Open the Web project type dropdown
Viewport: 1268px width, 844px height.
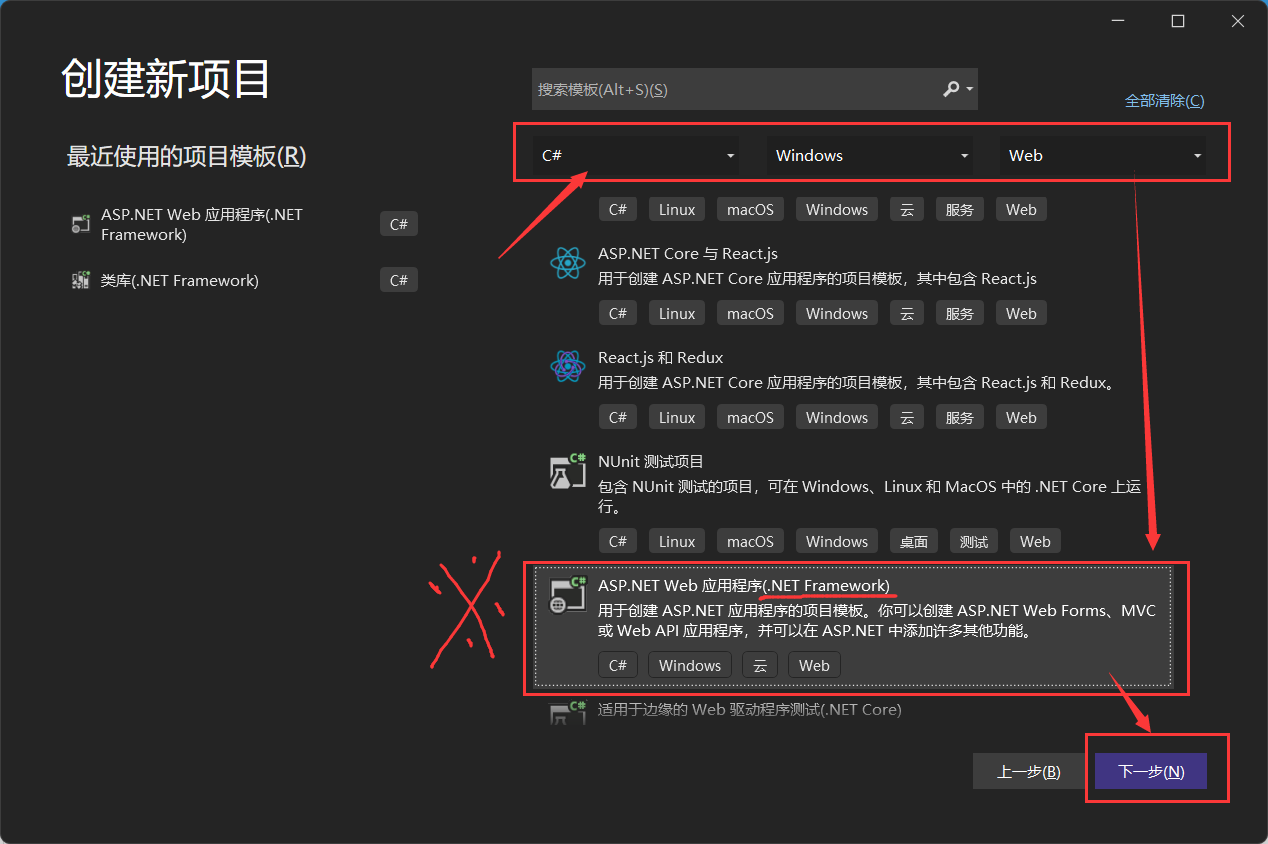click(1103, 156)
